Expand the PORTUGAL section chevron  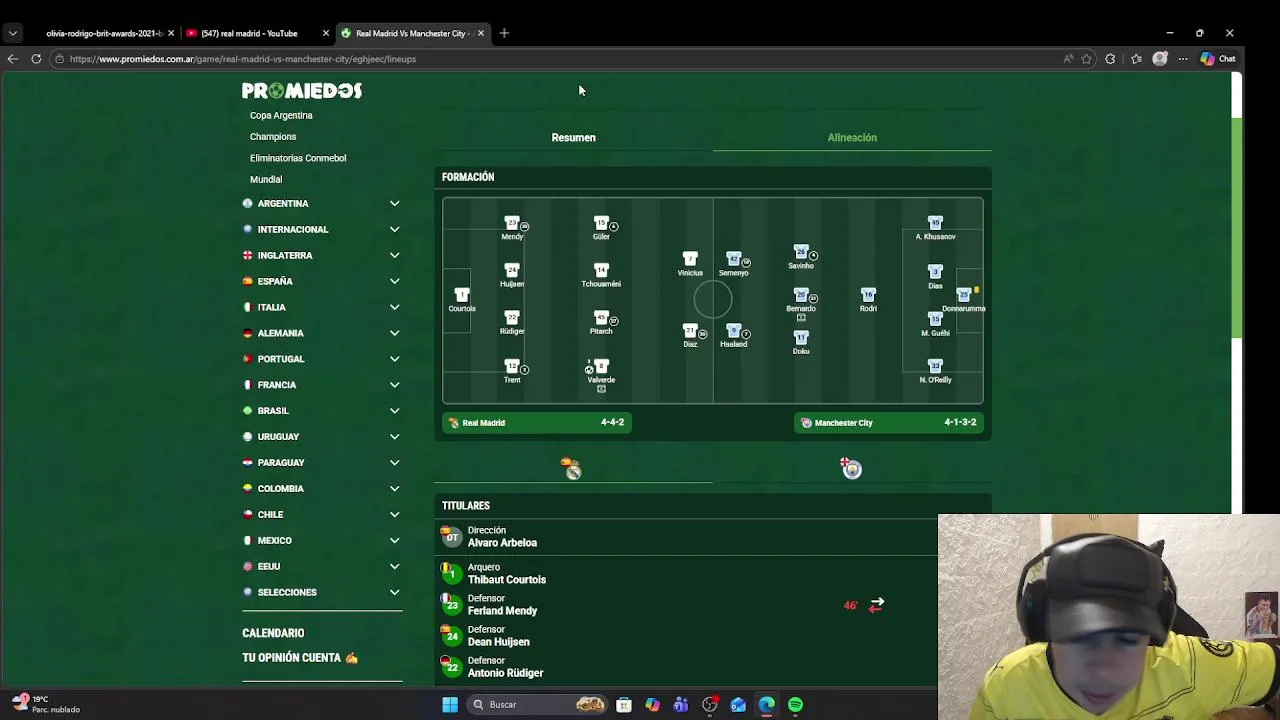pos(394,359)
